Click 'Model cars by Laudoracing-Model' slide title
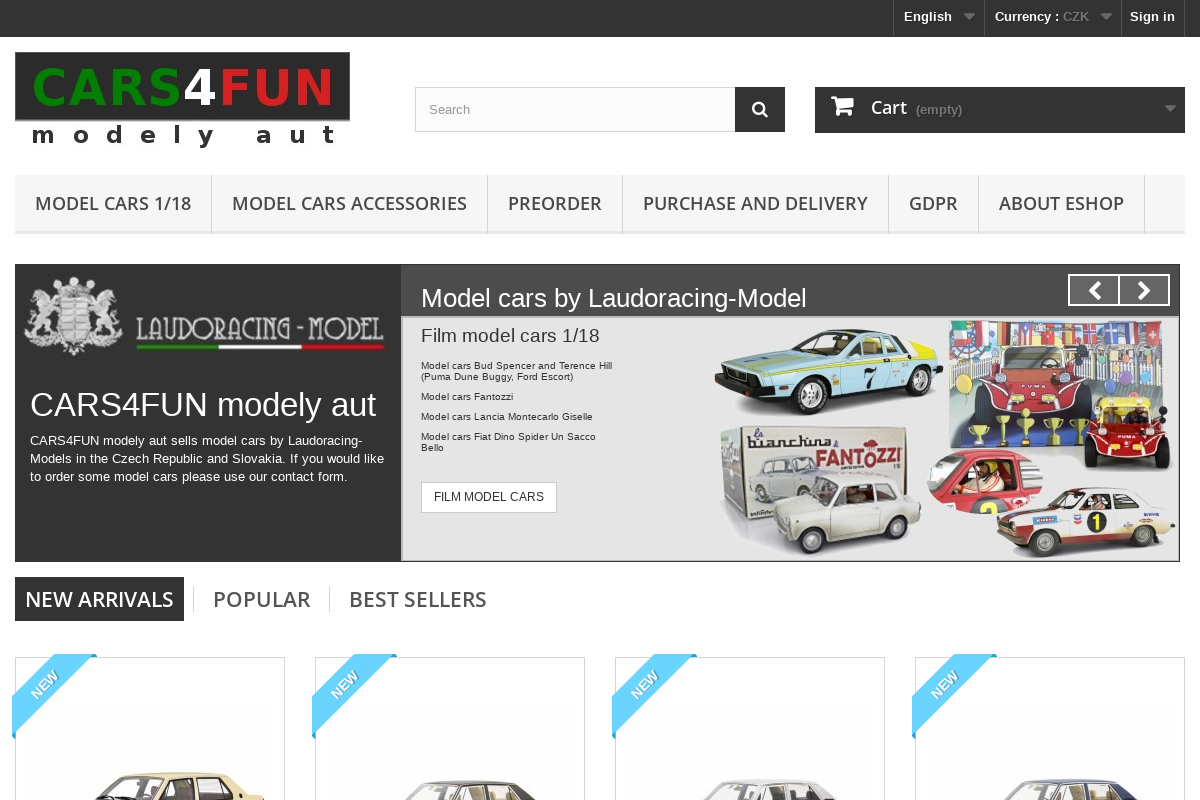This screenshot has width=1200, height=800. click(613, 298)
